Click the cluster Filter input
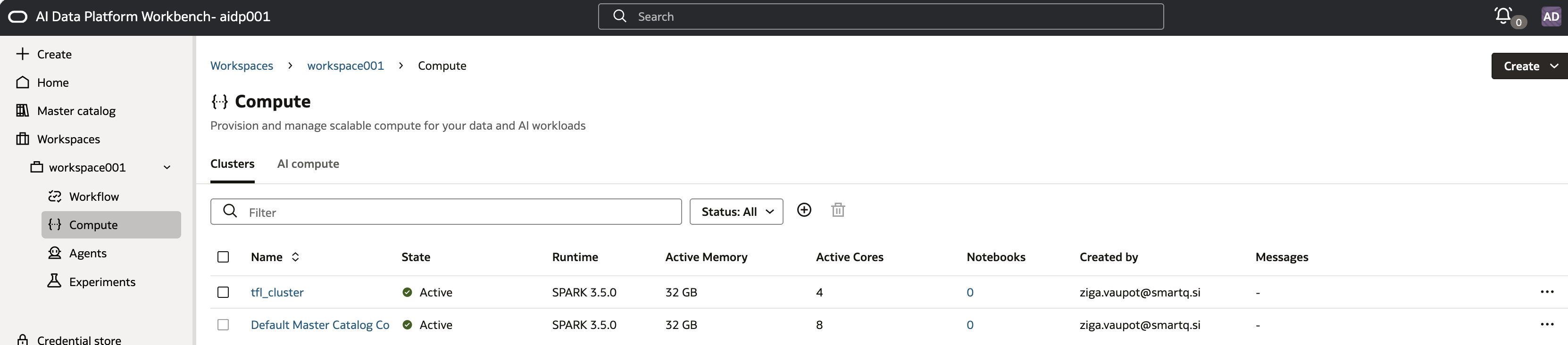1568x345 pixels. (446, 212)
